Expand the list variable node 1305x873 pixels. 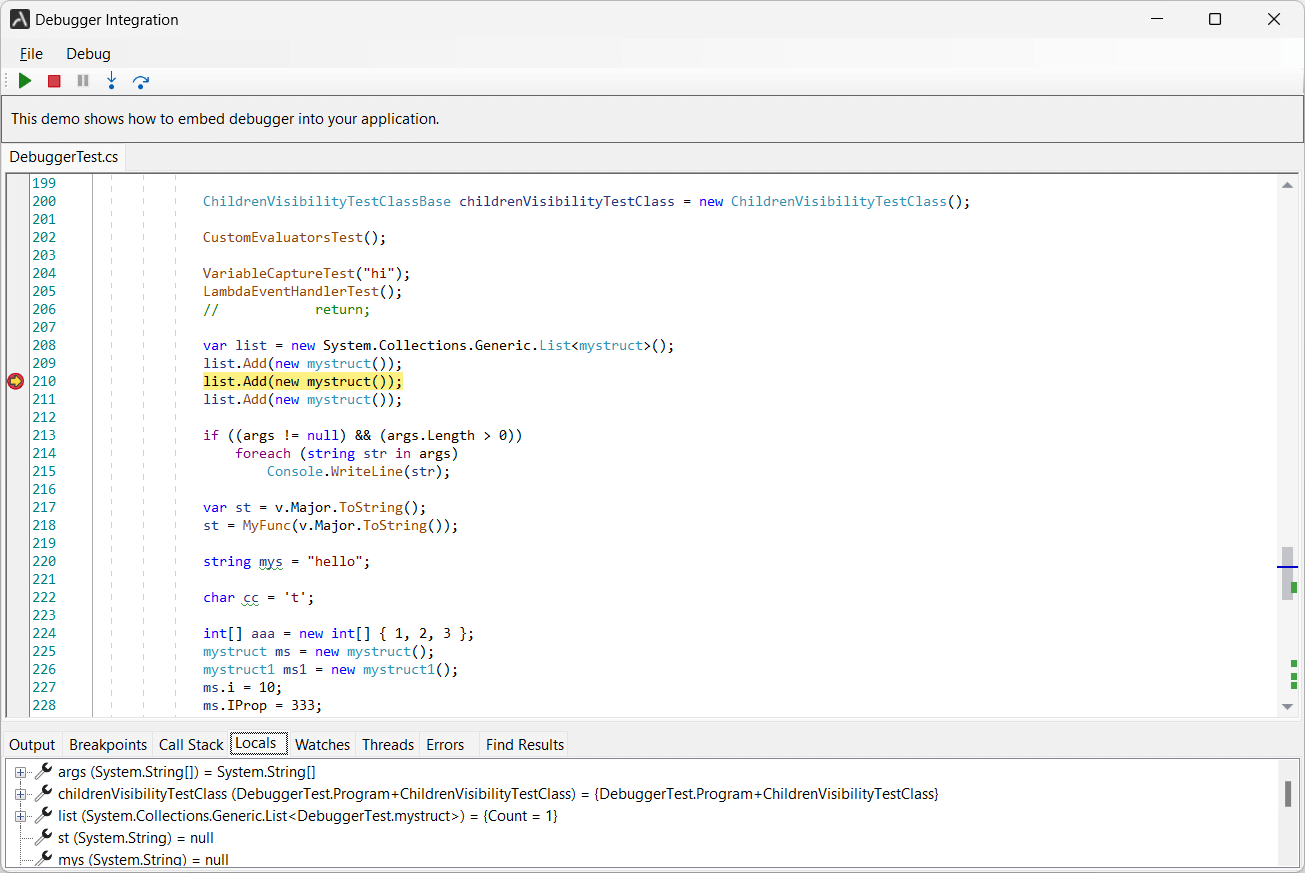coord(20,816)
